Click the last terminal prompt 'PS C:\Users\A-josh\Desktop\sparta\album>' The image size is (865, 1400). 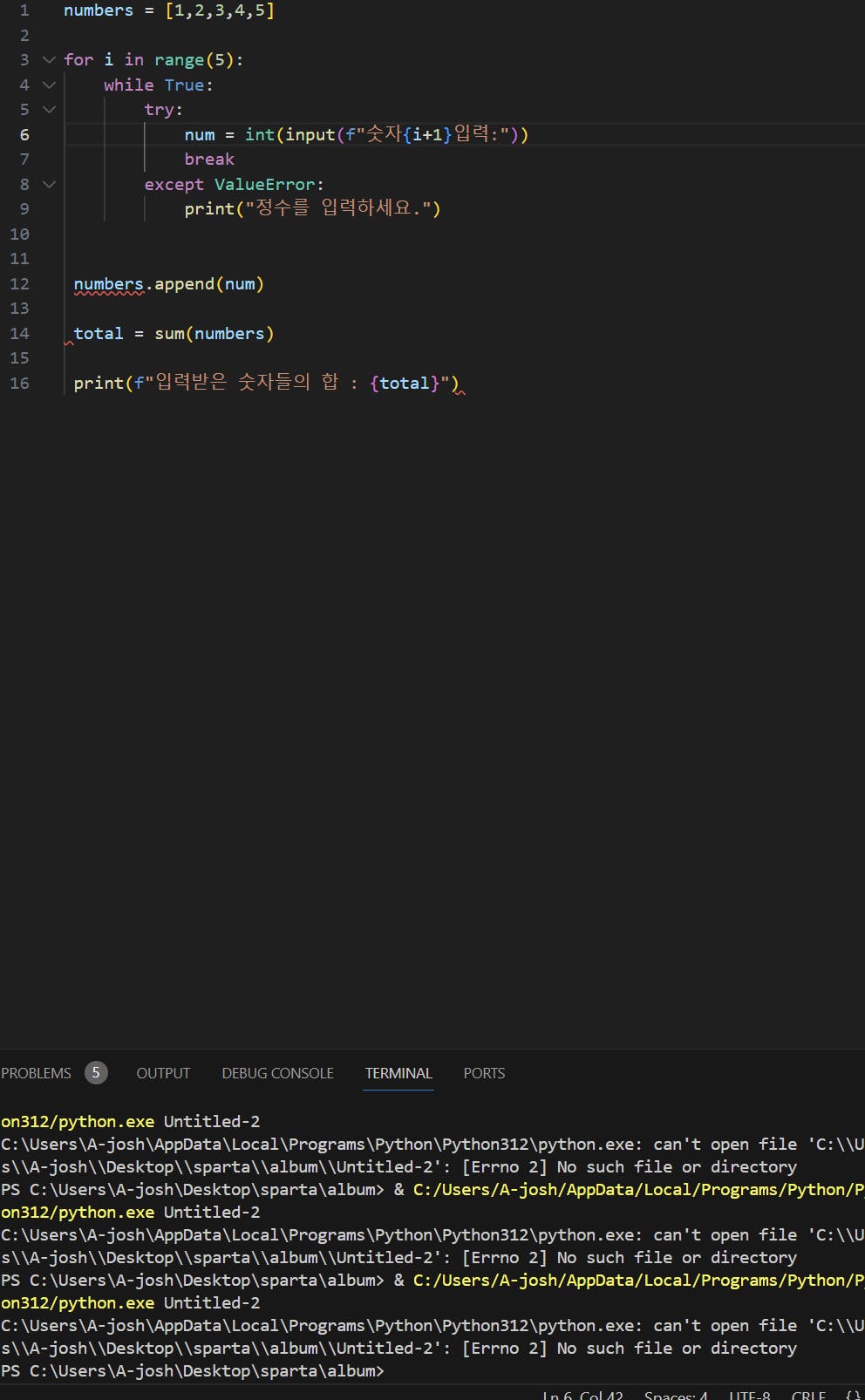pyautogui.click(x=193, y=1370)
